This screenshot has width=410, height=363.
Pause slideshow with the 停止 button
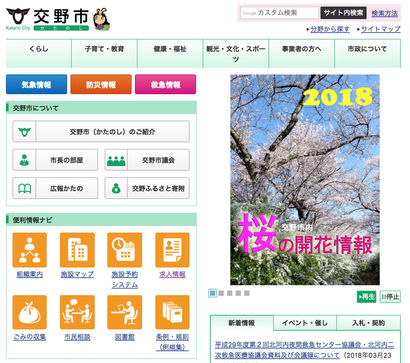click(x=390, y=297)
